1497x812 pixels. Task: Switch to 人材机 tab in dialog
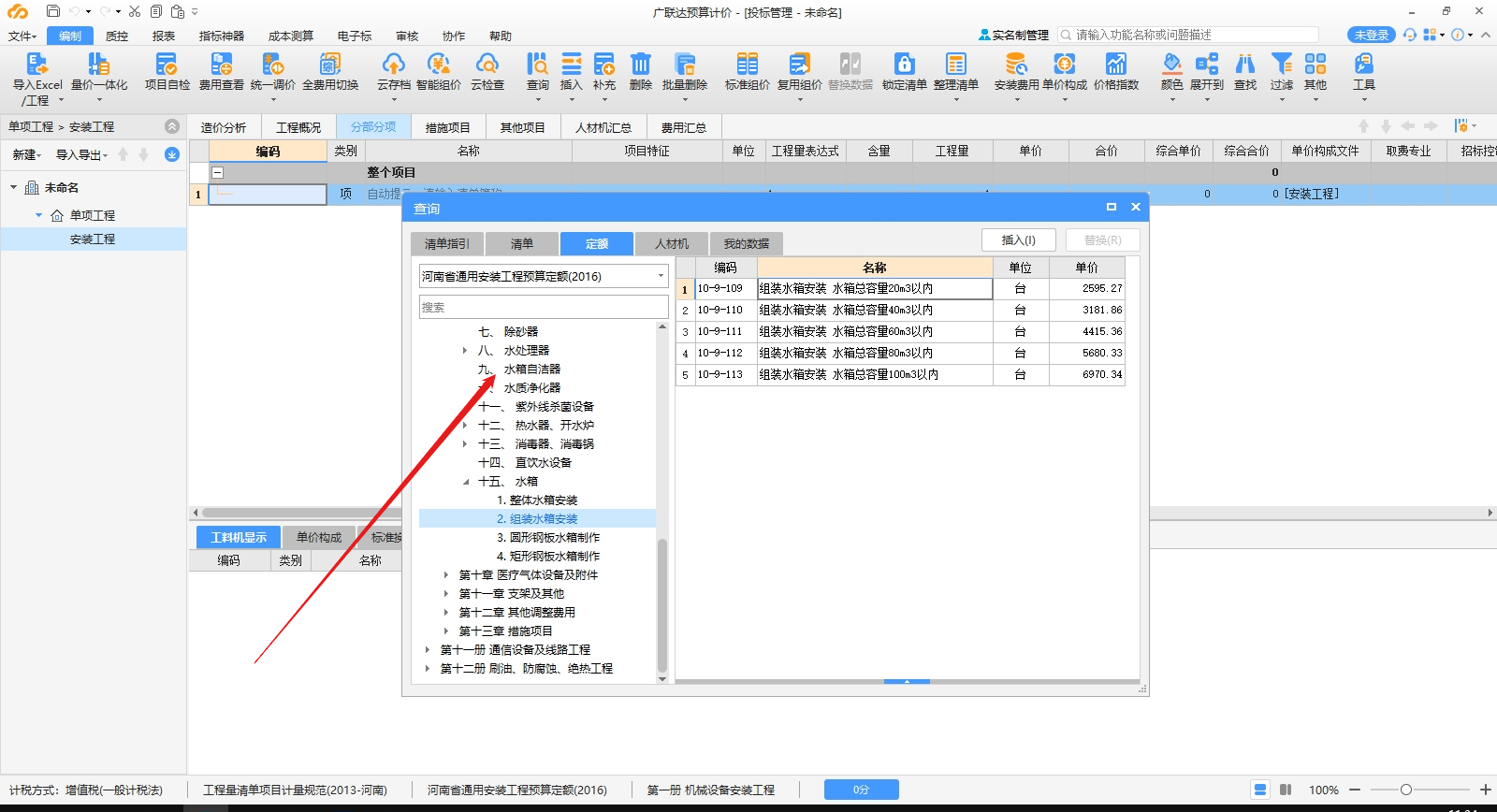coord(672,244)
